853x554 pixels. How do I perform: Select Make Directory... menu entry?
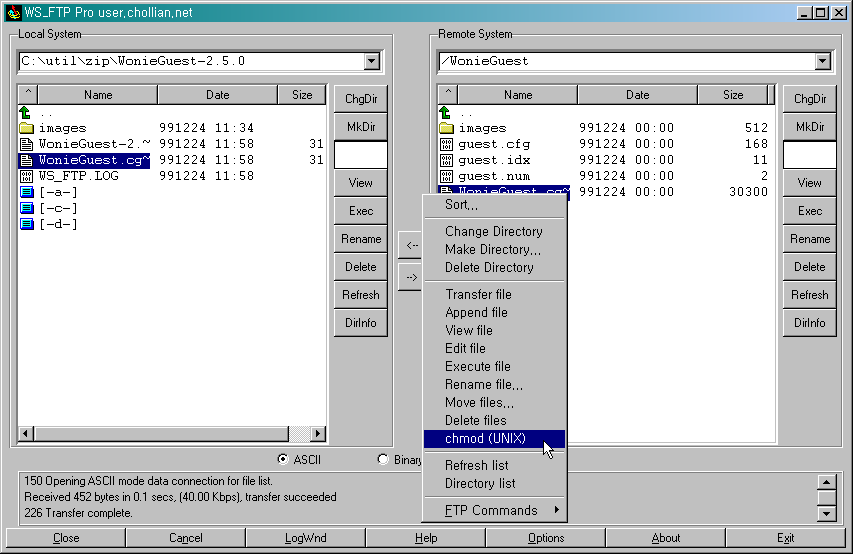point(495,249)
